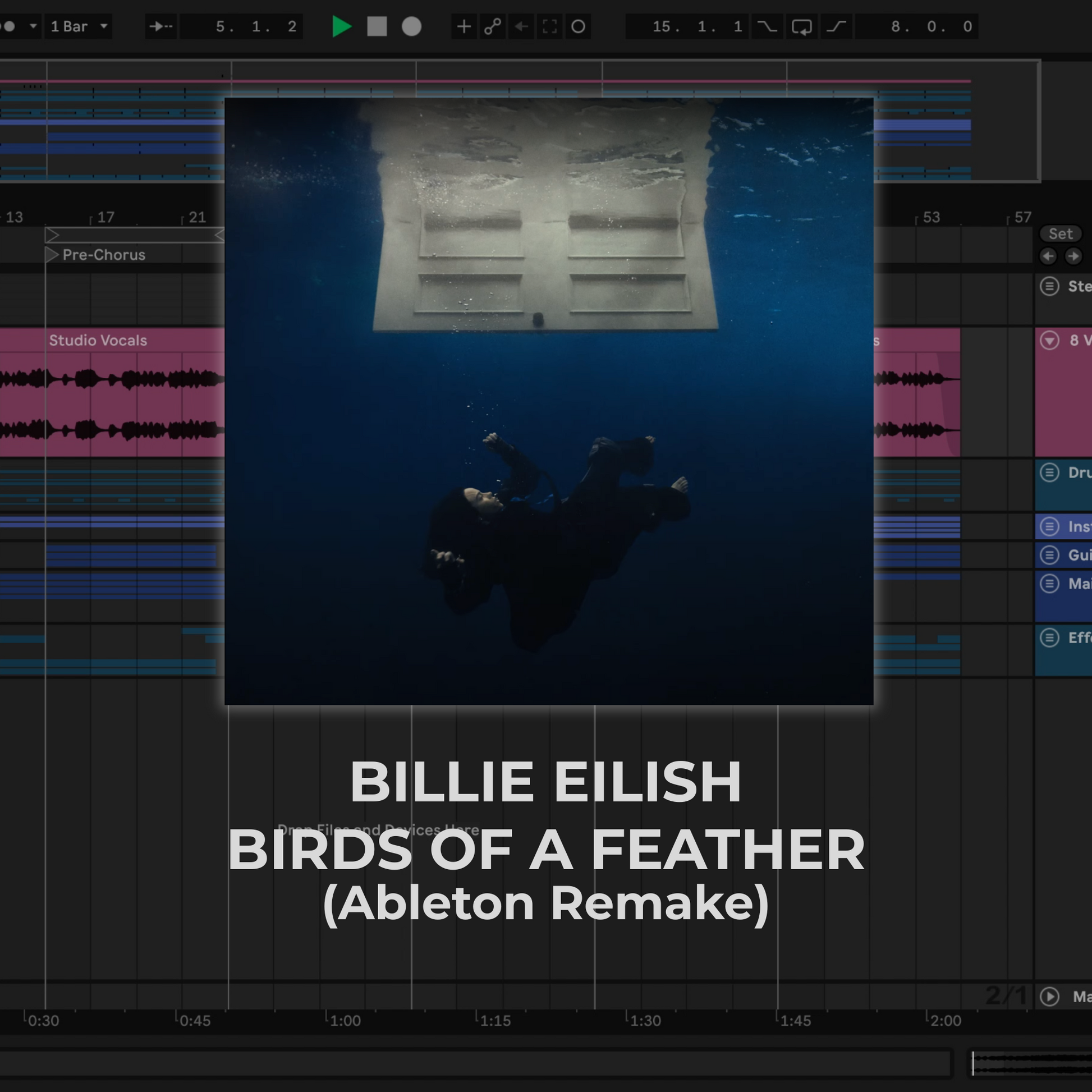
Task: Toggle MIDI Arrangement Overdub plus icon
Action: tap(464, 26)
